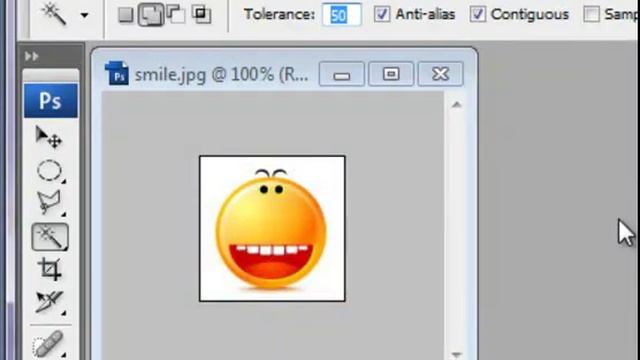The height and width of the screenshot is (360, 640).
Task: Expand the toolbox with double-arrow
Action: coord(31,56)
